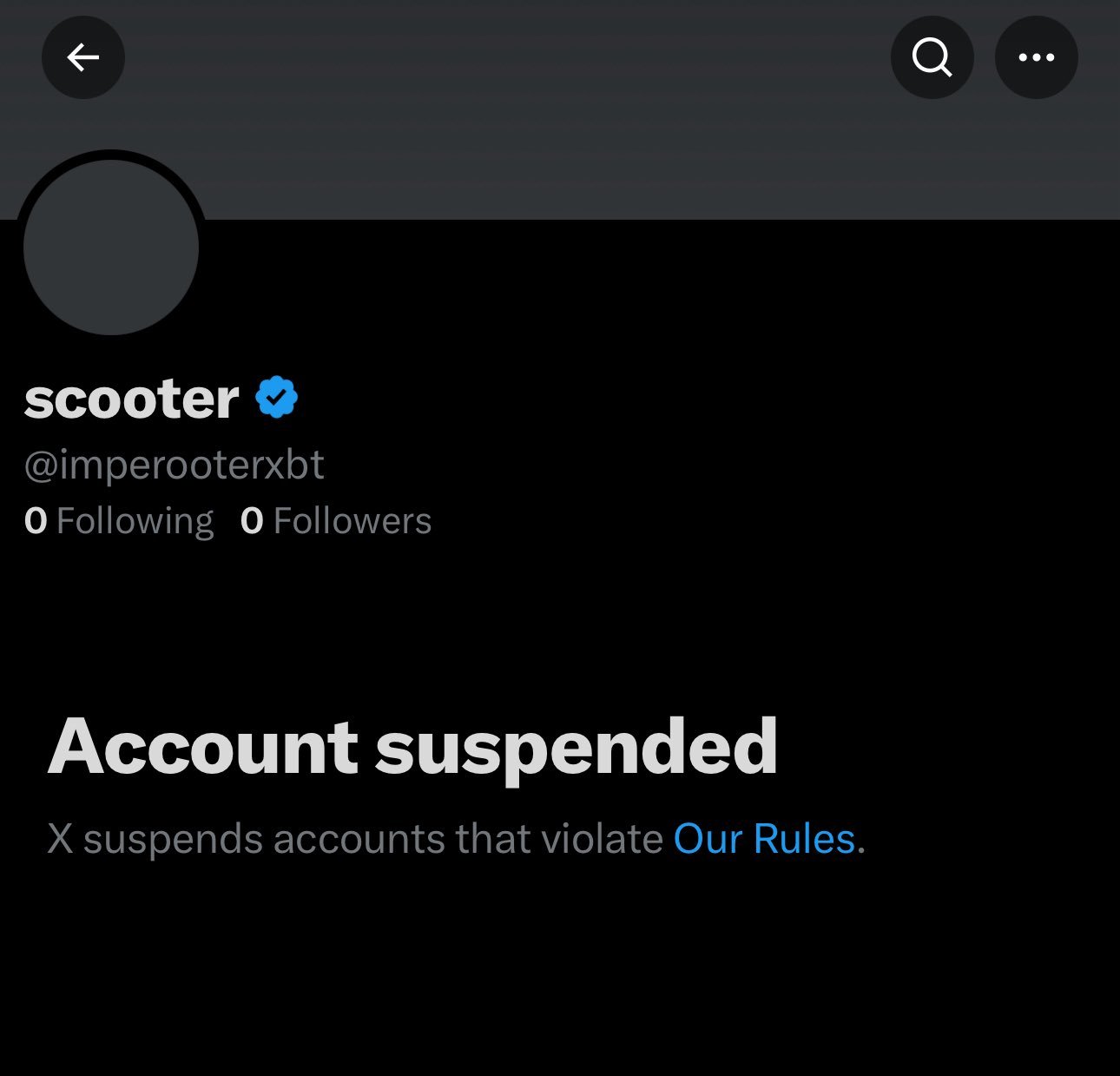Click the zero count beside Followers
The height and width of the screenshot is (1076, 1120).
click(x=252, y=521)
